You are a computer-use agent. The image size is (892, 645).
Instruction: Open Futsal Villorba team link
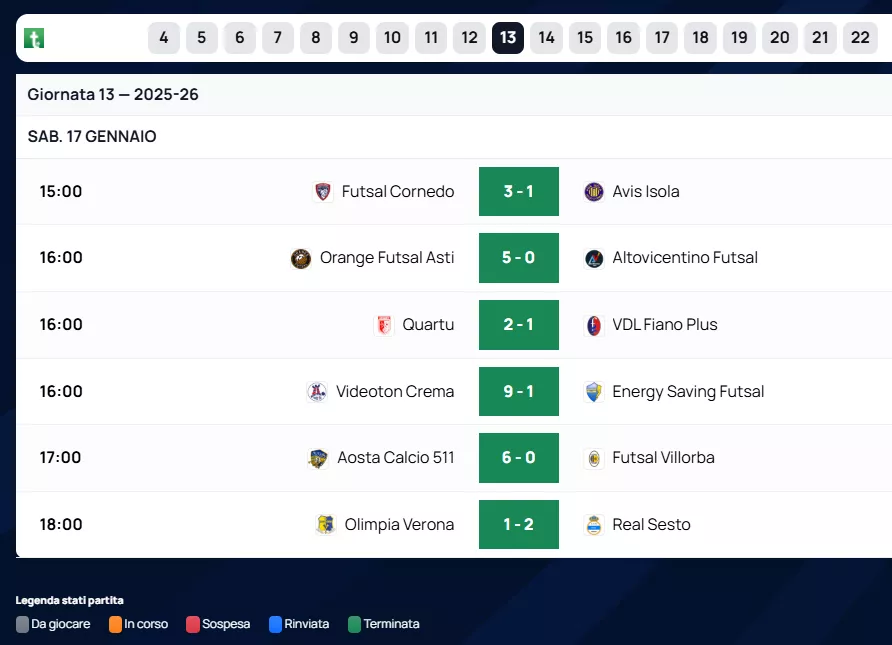(663, 458)
